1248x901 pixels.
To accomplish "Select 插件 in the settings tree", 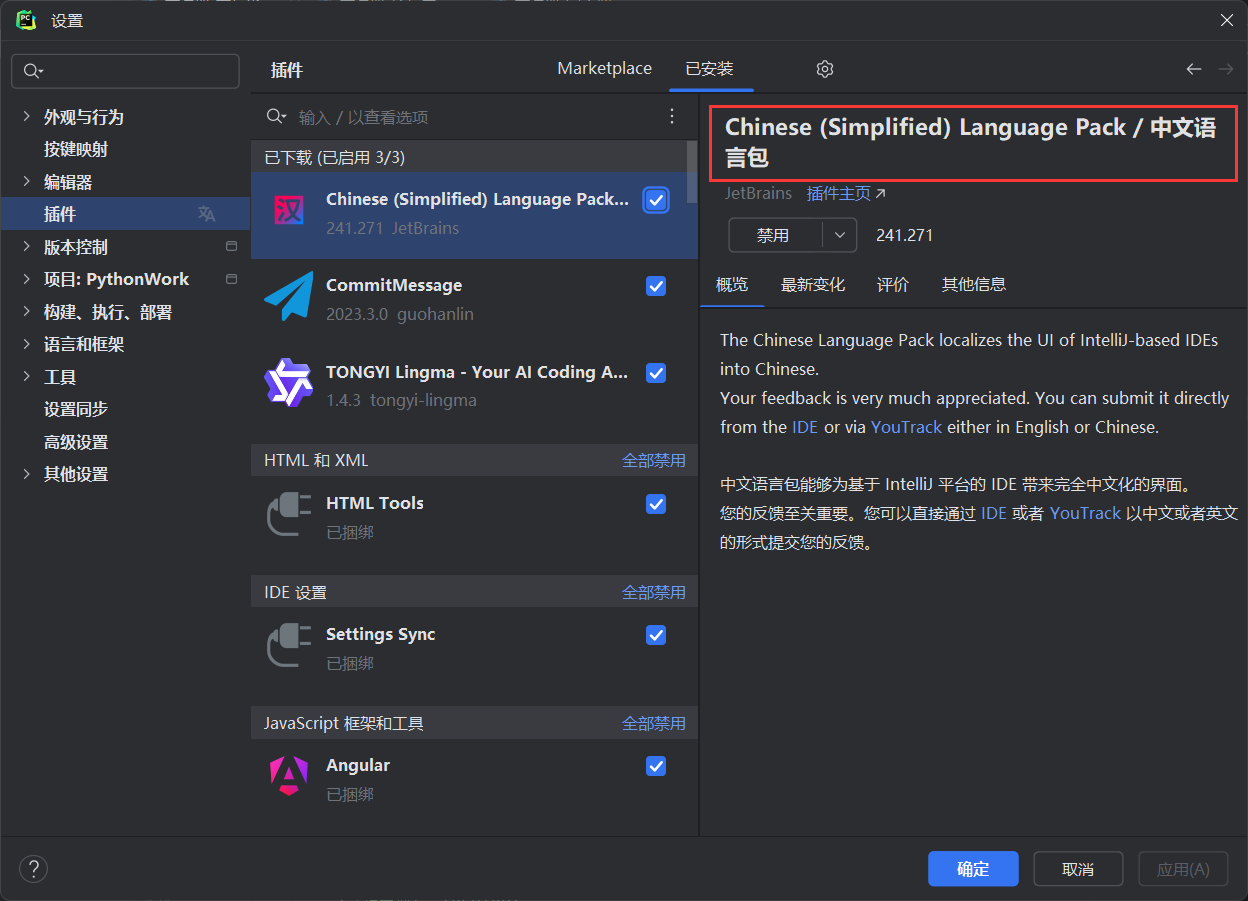I will (125, 214).
